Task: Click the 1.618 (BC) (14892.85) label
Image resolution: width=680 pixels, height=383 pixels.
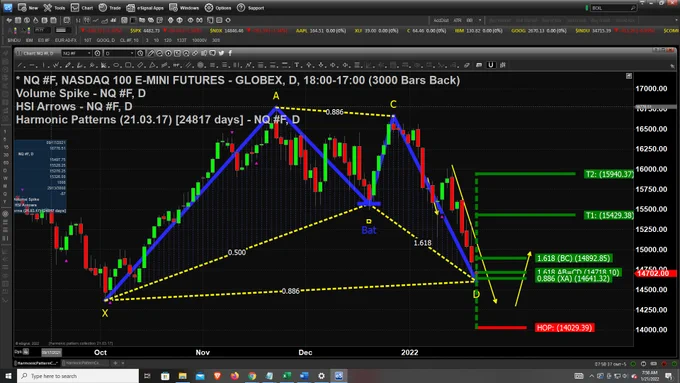Action: pyautogui.click(x=574, y=258)
